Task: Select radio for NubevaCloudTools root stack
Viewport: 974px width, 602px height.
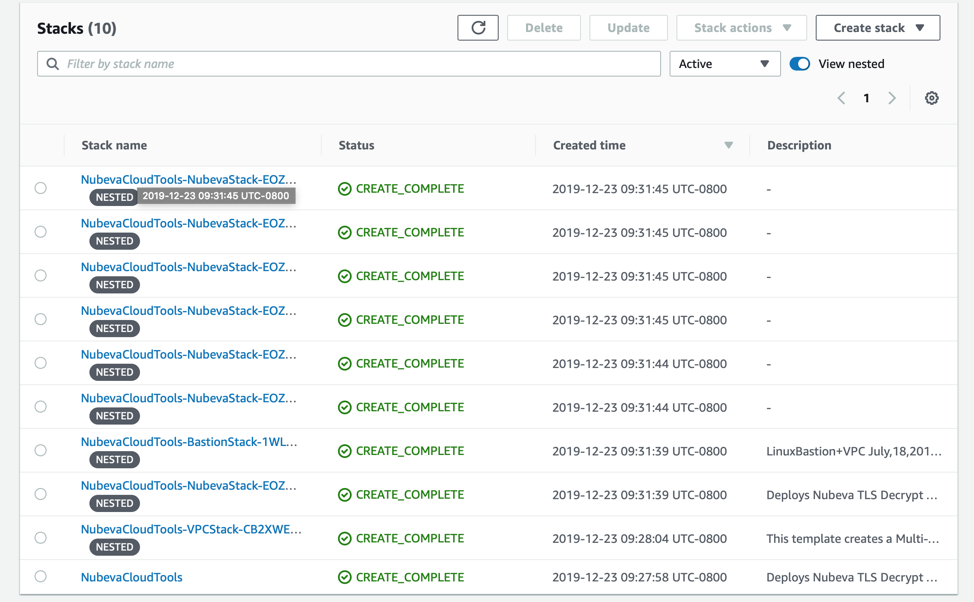Action: click(x=40, y=577)
